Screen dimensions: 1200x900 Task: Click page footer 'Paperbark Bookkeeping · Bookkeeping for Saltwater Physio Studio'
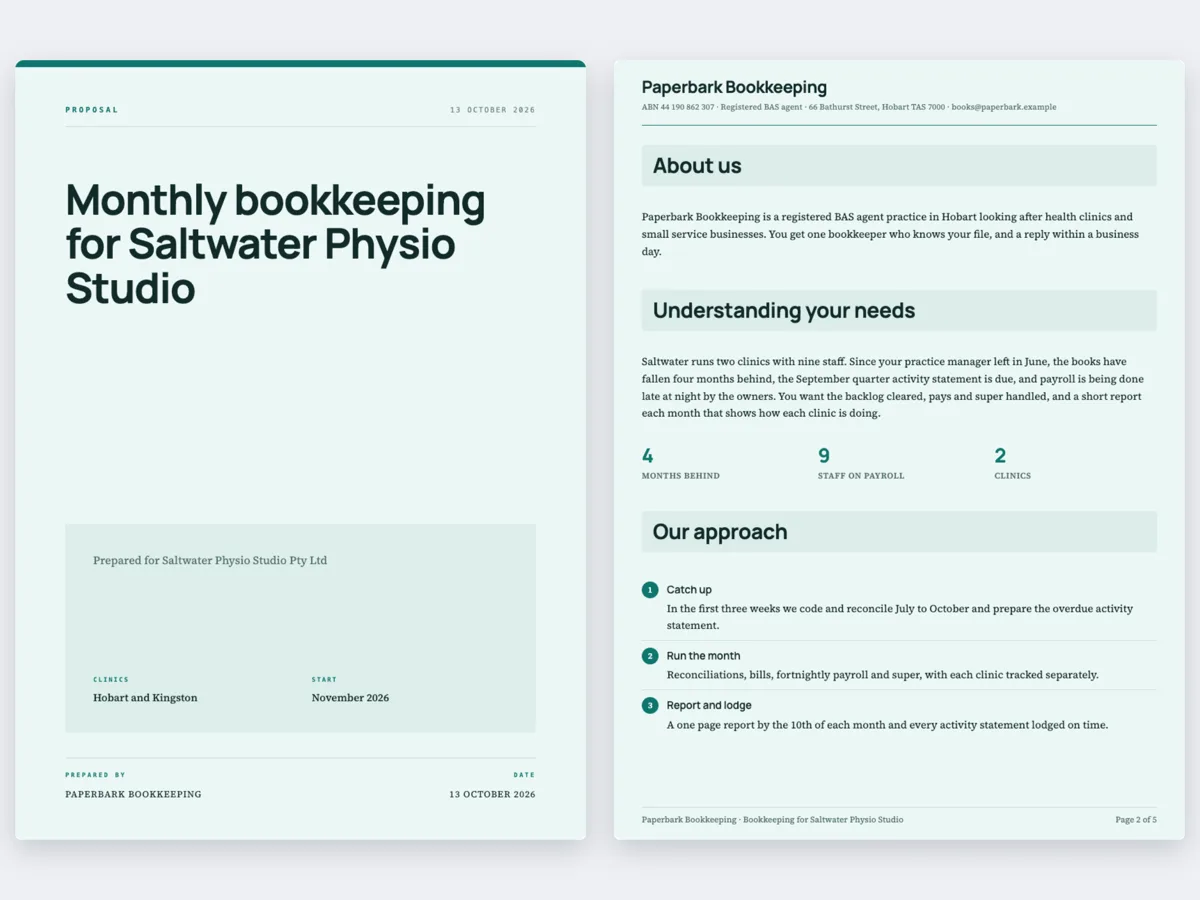(x=772, y=820)
